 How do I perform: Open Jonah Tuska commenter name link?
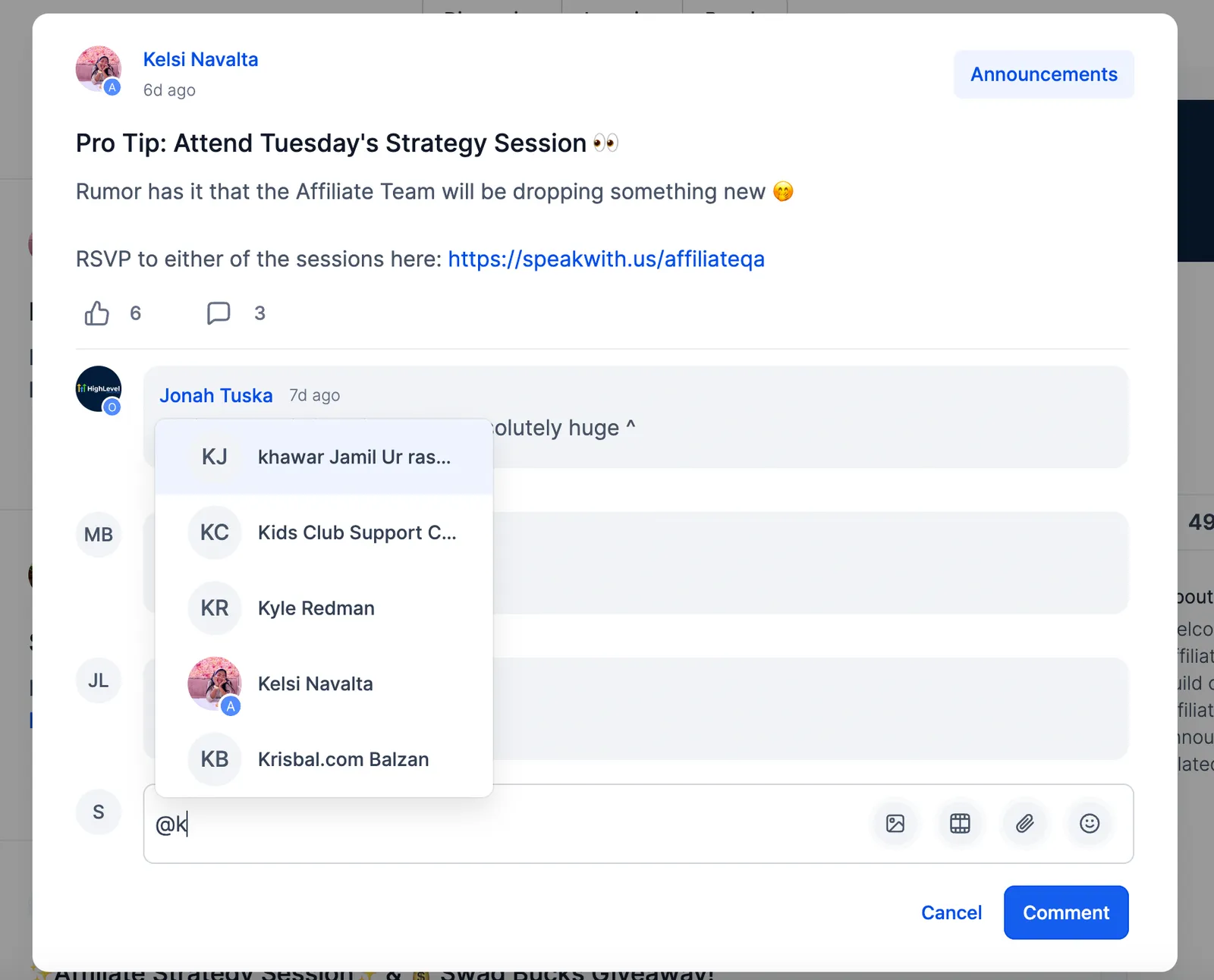tap(215, 396)
